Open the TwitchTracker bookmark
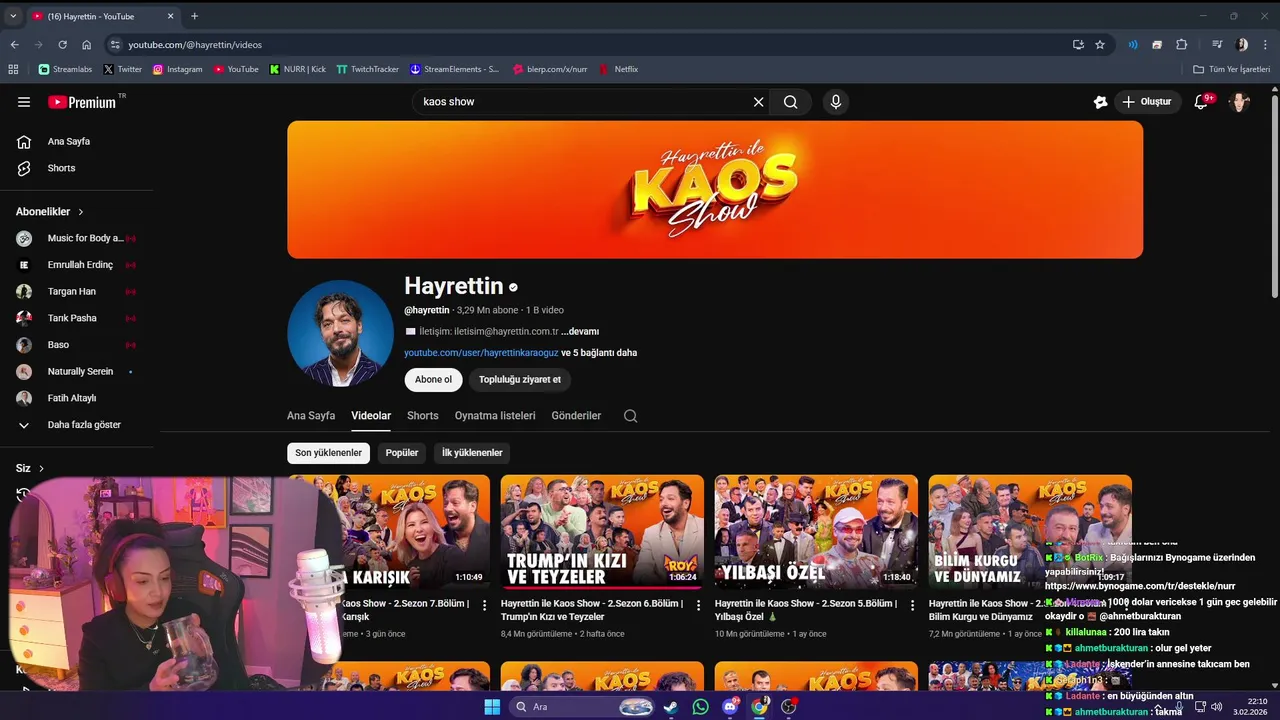 [367, 69]
